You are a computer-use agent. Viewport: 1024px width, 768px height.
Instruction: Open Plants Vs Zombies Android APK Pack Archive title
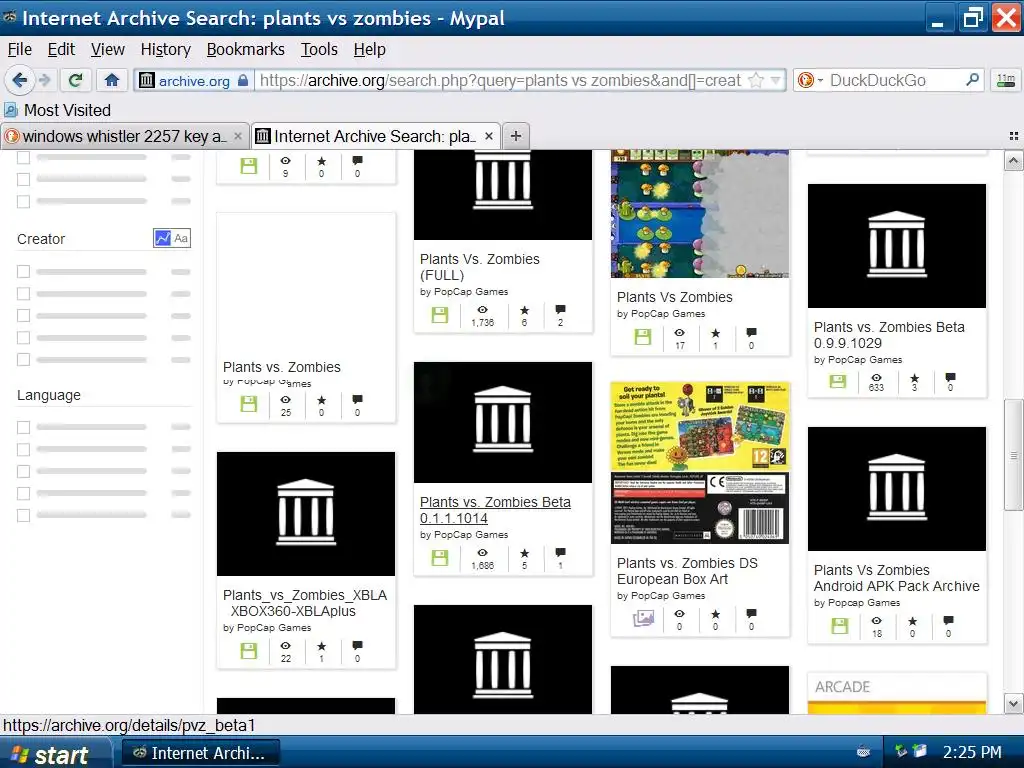[896, 578]
